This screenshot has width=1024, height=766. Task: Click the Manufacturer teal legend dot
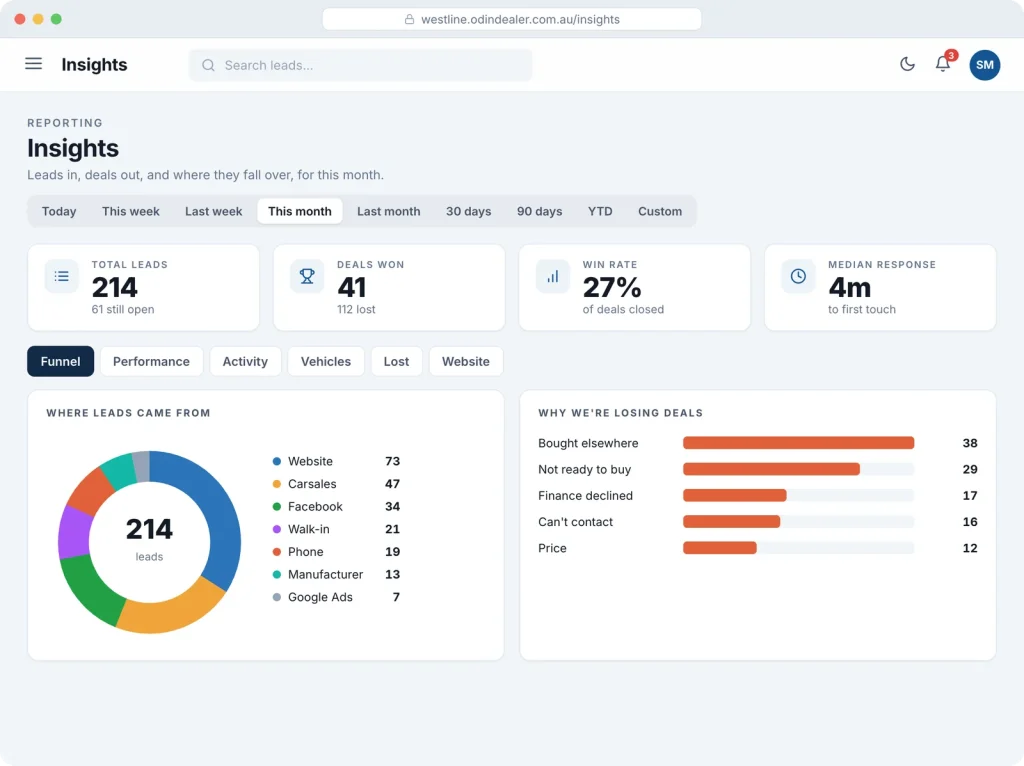coord(277,575)
